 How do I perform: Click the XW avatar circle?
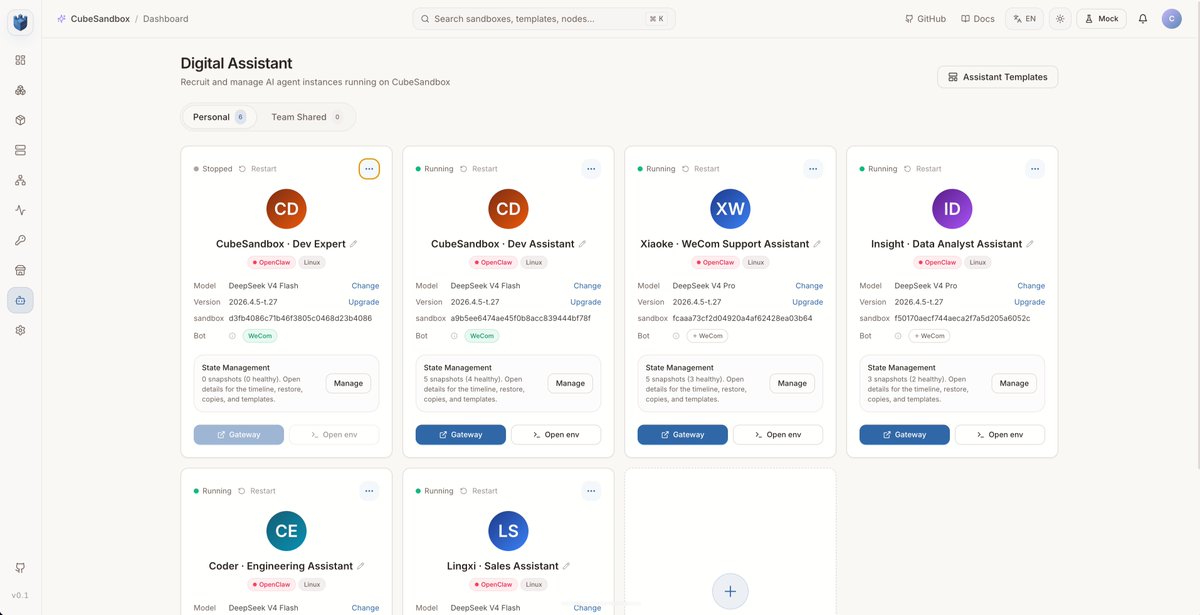[x=730, y=209]
